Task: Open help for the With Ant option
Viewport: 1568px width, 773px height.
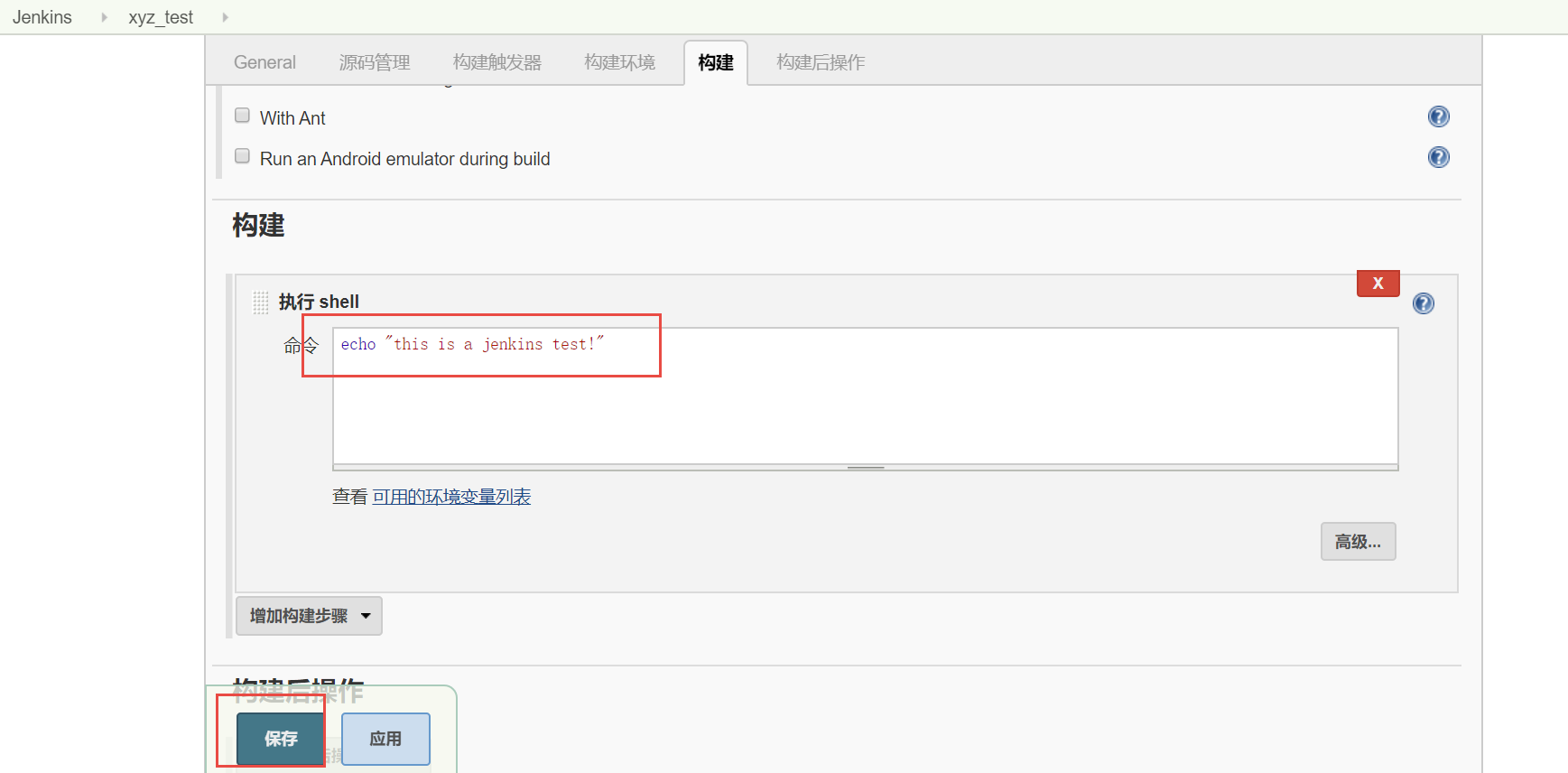Action: (x=1438, y=116)
